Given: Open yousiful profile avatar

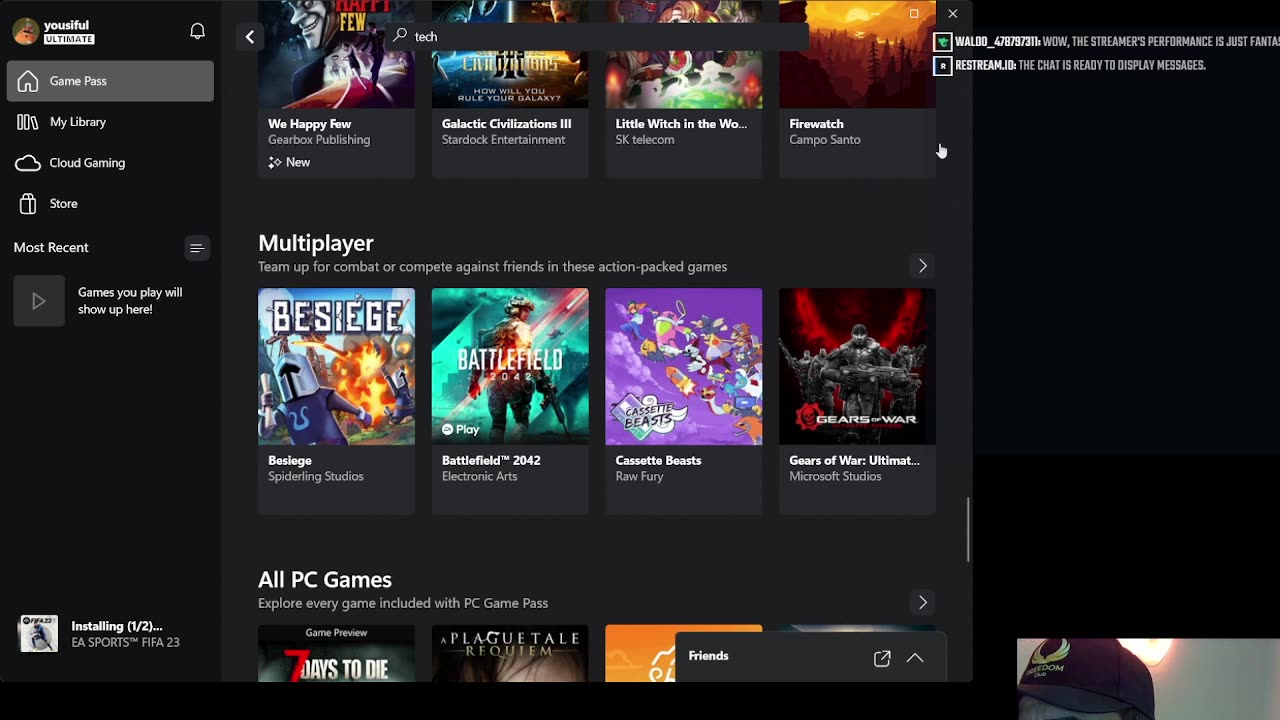Looking at the screenshot, I should coord(25,31).
